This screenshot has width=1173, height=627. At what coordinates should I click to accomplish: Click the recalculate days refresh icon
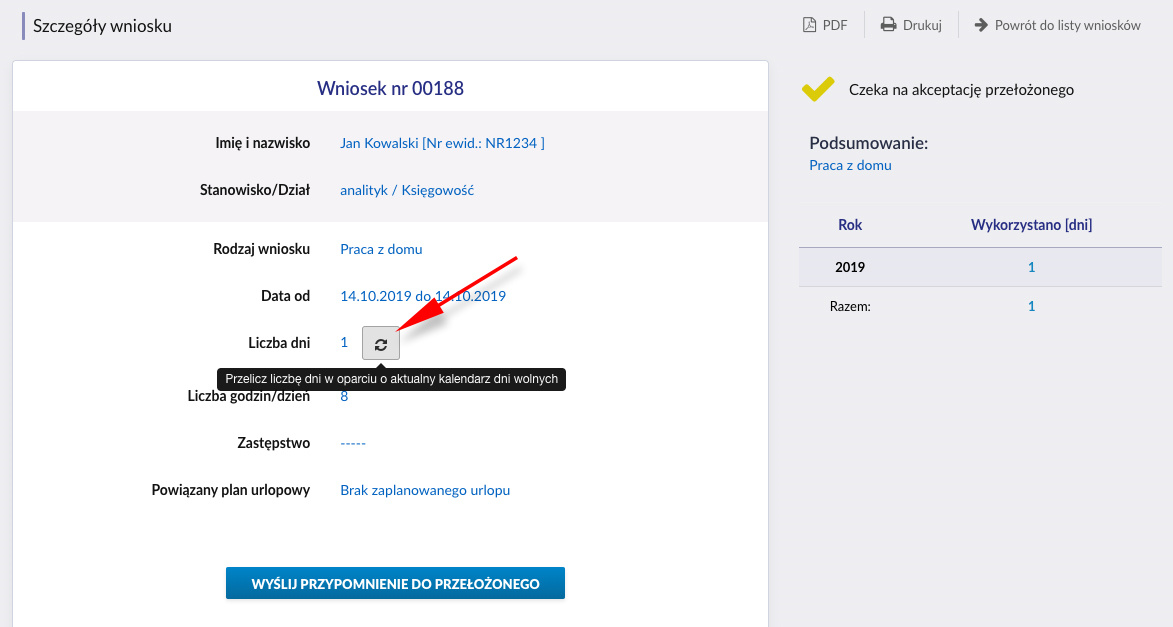pos(381,343)
